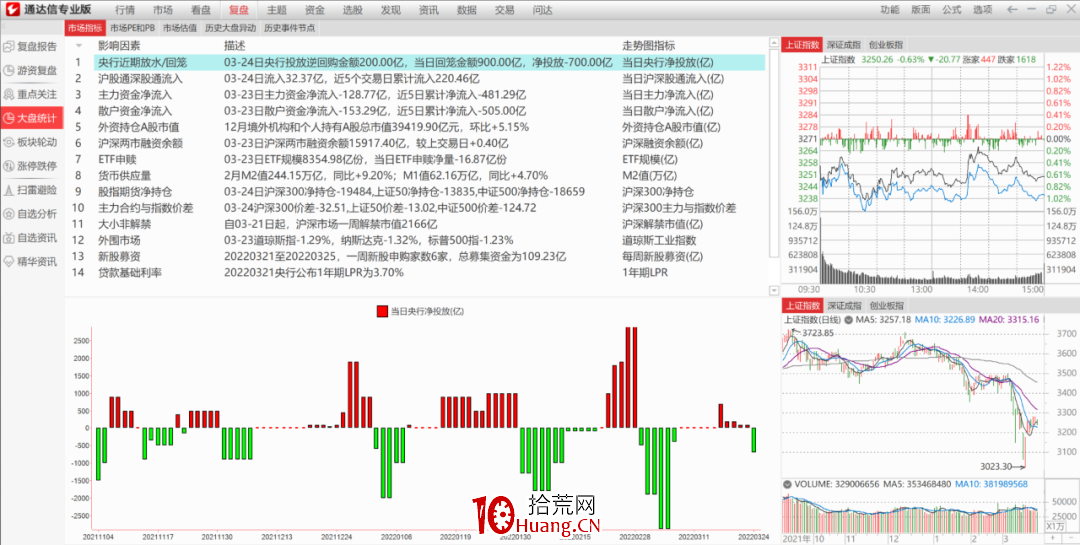Screen dimensions: 1080x545
Task: Click the X1万 volume unit label
Action: (x=1054, y=526)
